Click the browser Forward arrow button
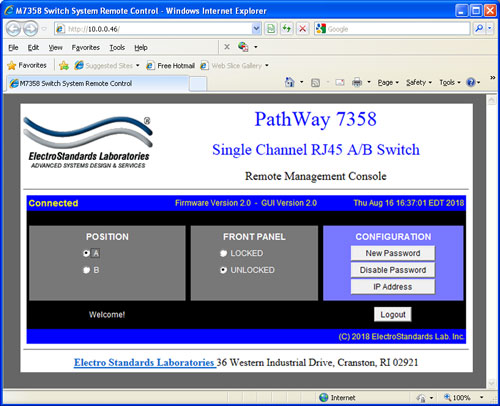This screenshot has width=500, height=406. click(30, 29)
